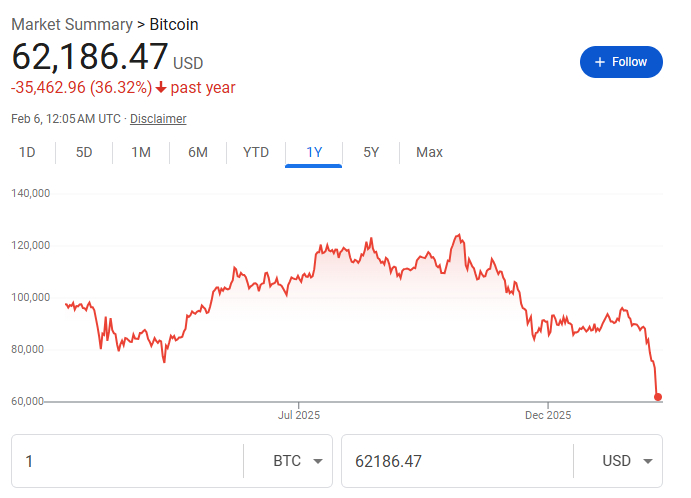Click the plus icon on Follow

coord(600,62)
